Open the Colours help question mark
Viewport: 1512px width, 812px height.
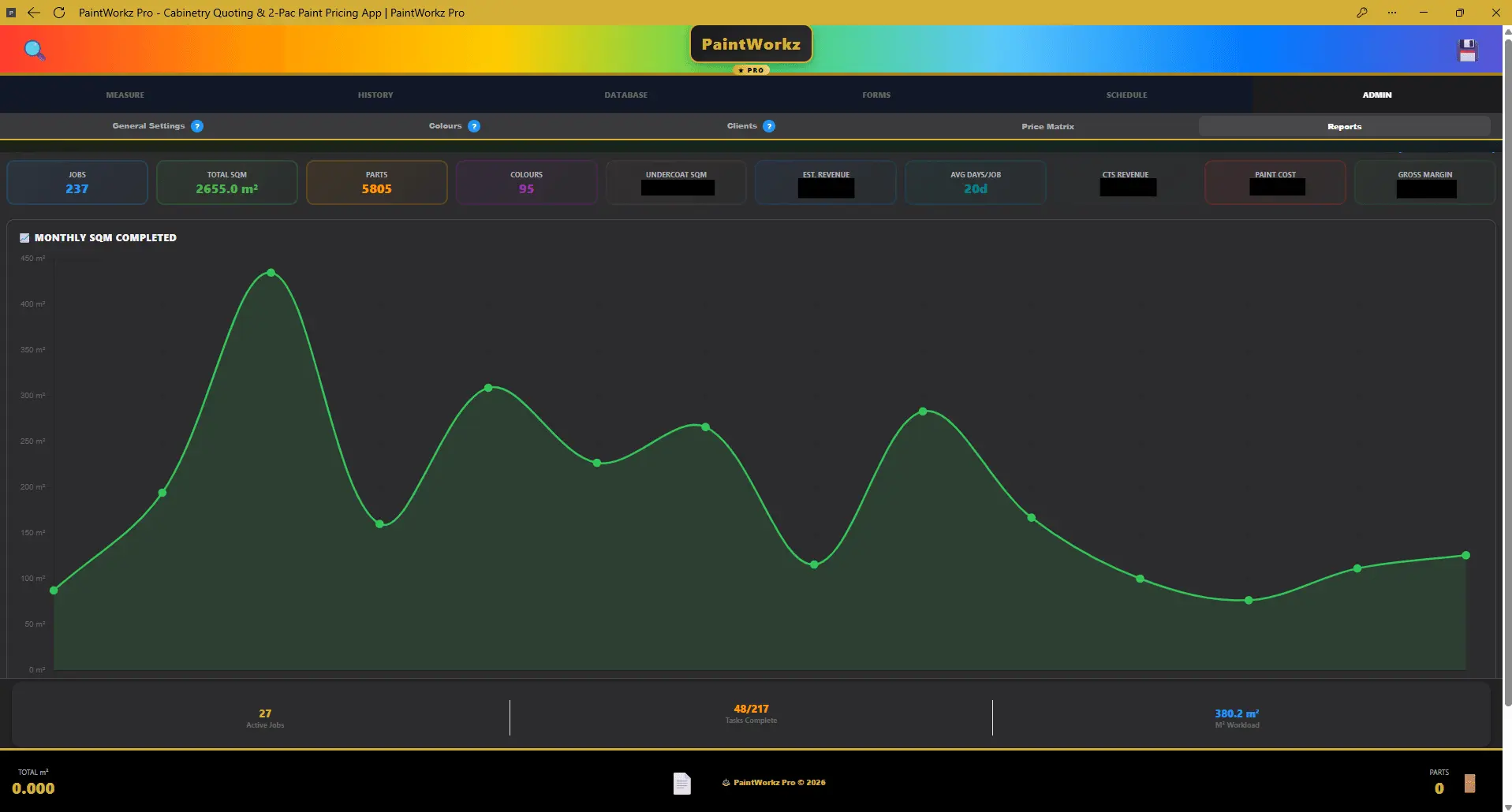[474, 126]
